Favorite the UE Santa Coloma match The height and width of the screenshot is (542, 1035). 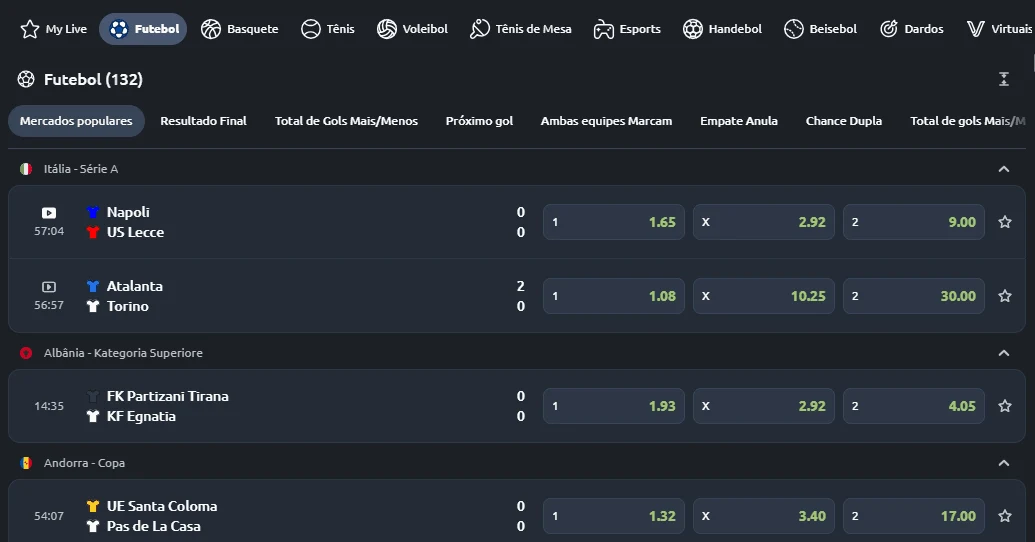tap(1005, 516)
